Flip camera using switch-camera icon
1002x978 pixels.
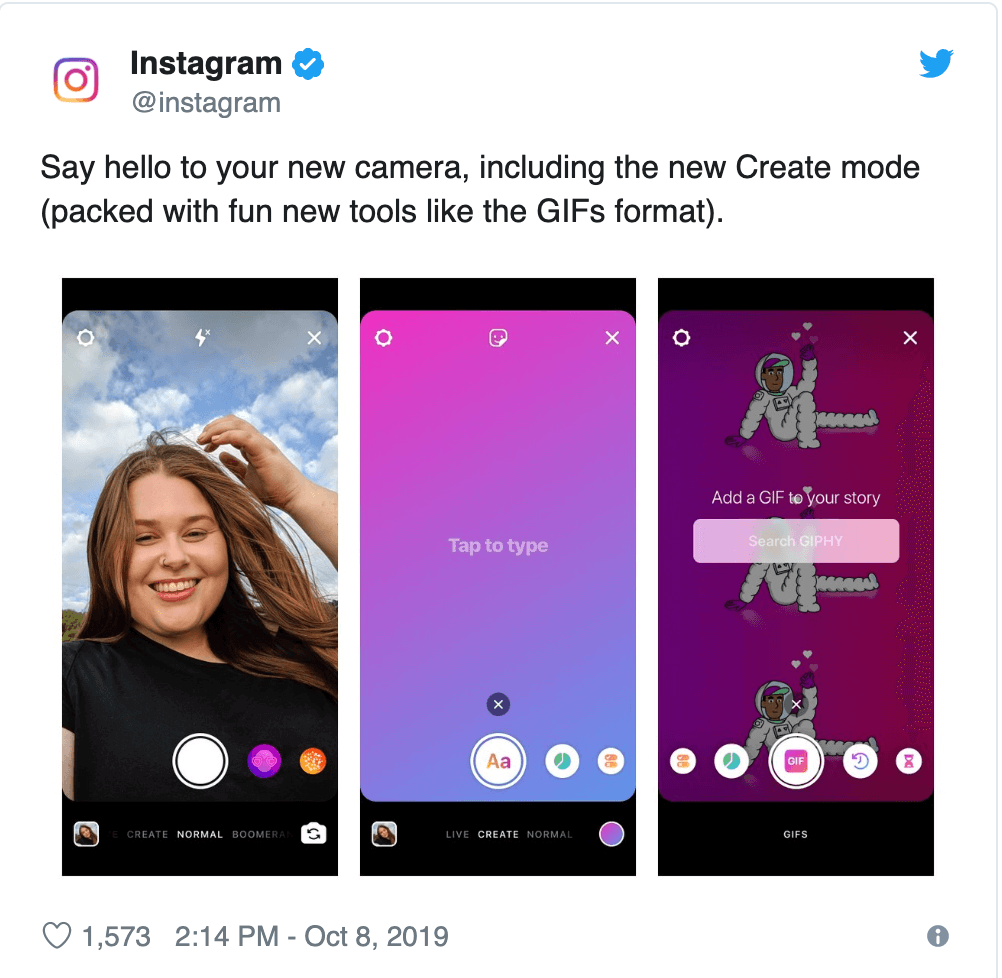tap(313, 834)
